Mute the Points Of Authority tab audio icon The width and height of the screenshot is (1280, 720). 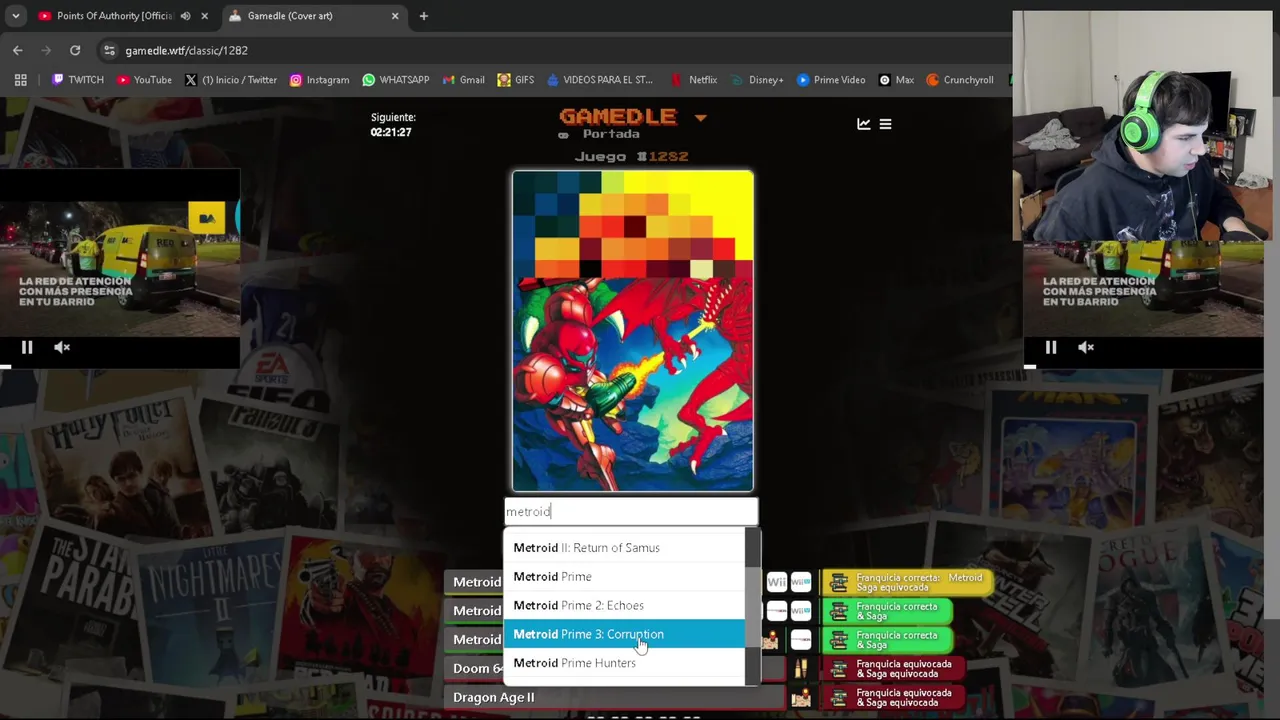click(x=185, y=16)
